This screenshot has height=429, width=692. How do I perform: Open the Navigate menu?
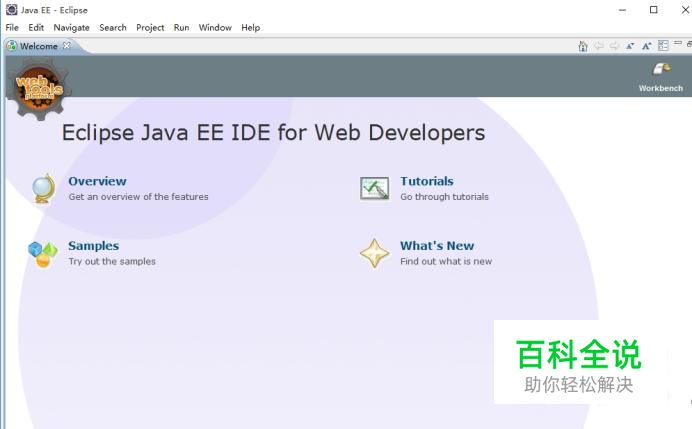point(71,27)
